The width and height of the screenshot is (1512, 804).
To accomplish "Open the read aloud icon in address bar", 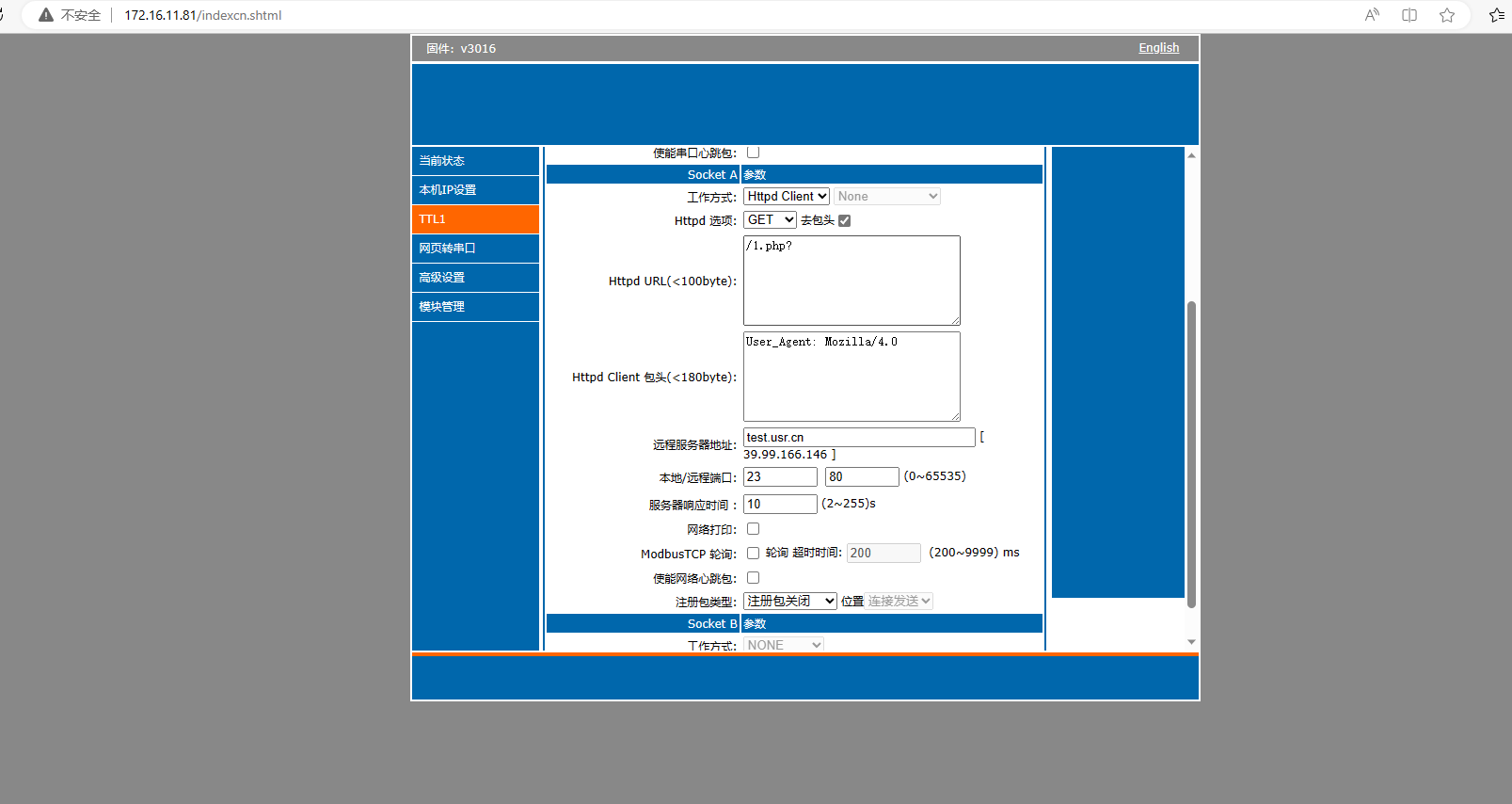I will [x=1372, y=15].
